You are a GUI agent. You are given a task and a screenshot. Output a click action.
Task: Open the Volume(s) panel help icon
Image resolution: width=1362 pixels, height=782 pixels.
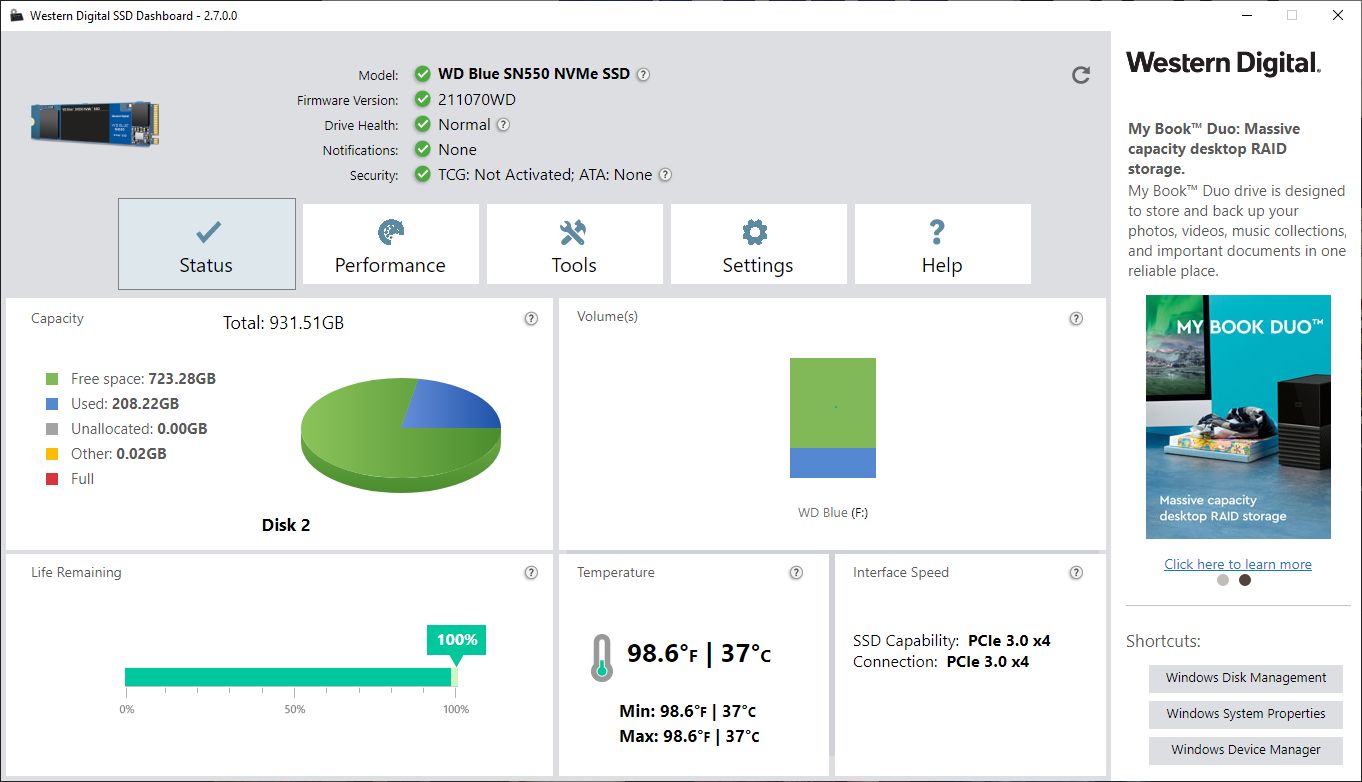(x=1076, y=319)
